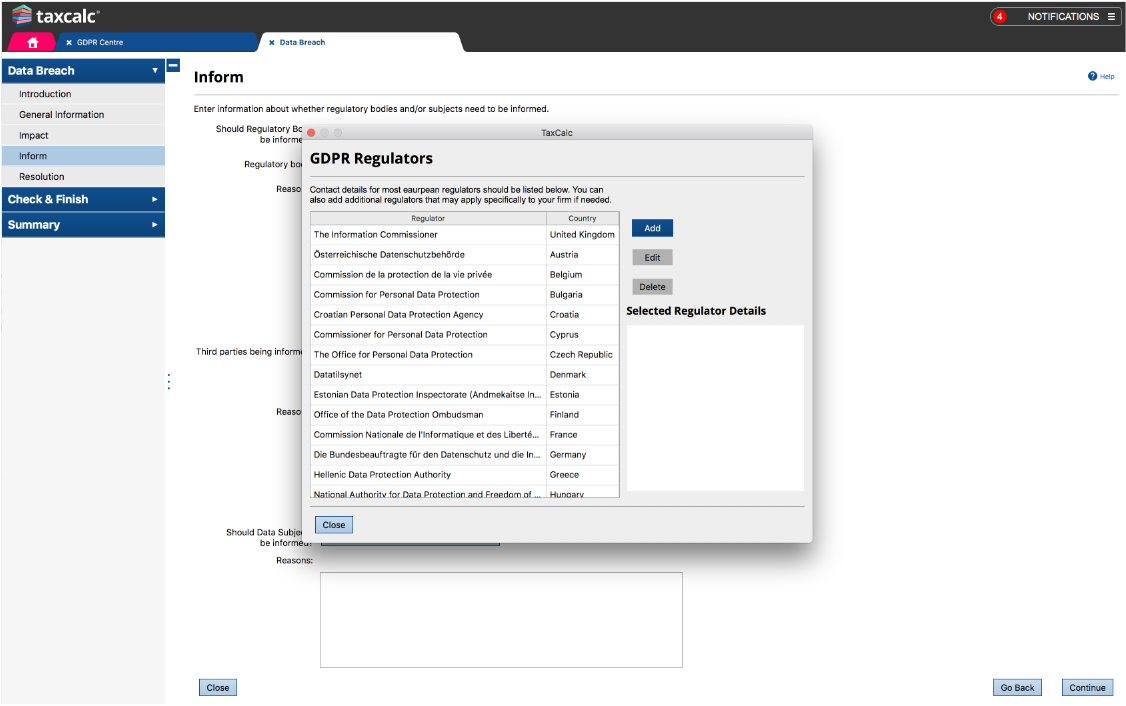Select the Impact sidebar item
This screenshot has width=1126, height=706.
pos(34,135)
